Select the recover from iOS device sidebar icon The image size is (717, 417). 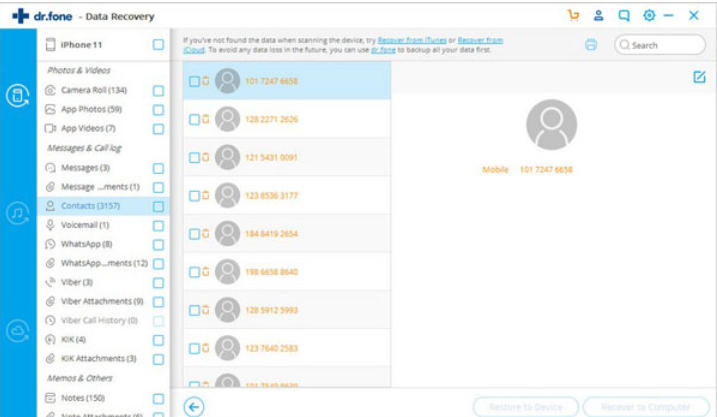[x=17, y=96]
